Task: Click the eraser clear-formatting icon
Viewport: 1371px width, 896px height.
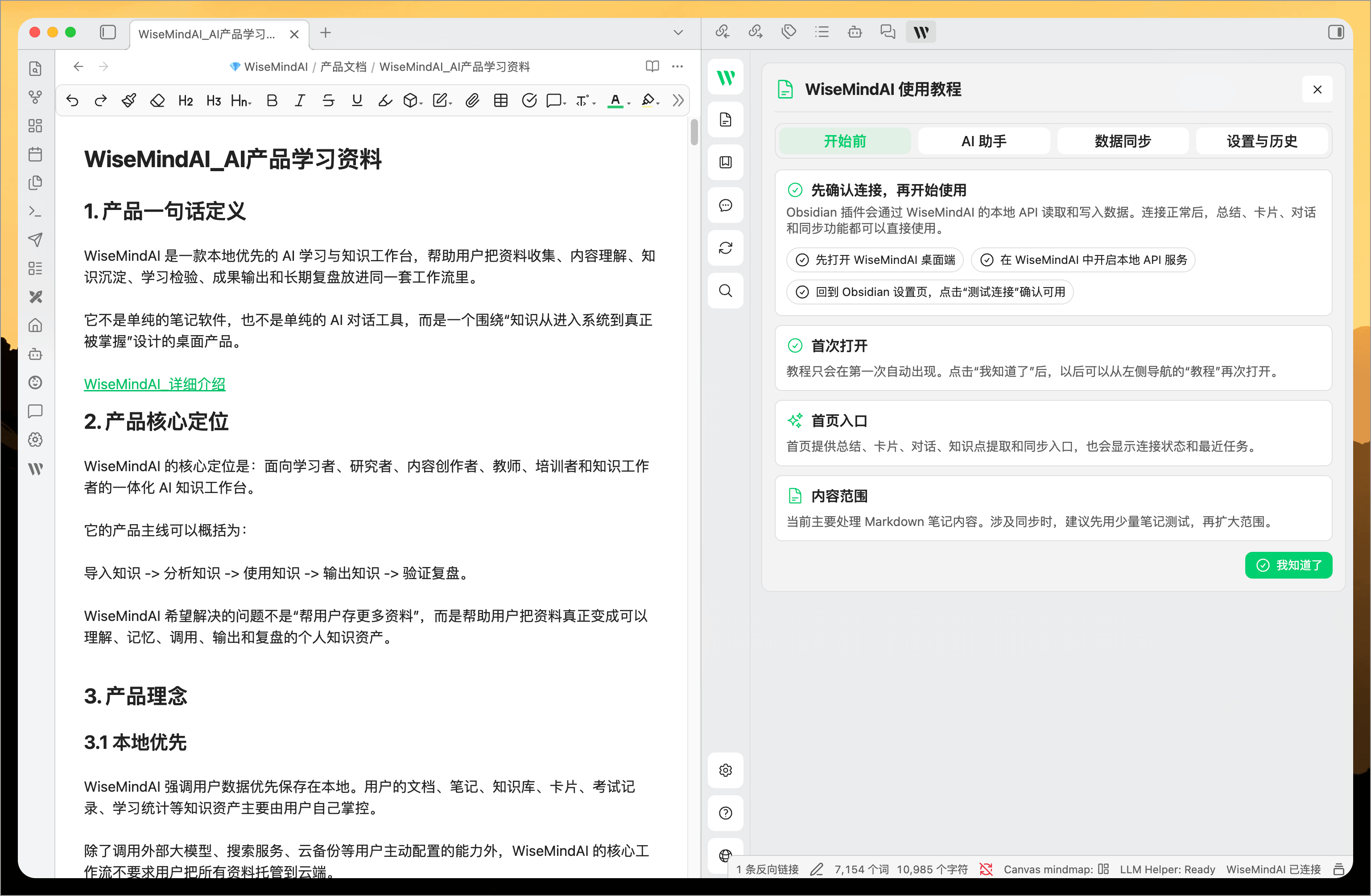Action: [157, 101]
